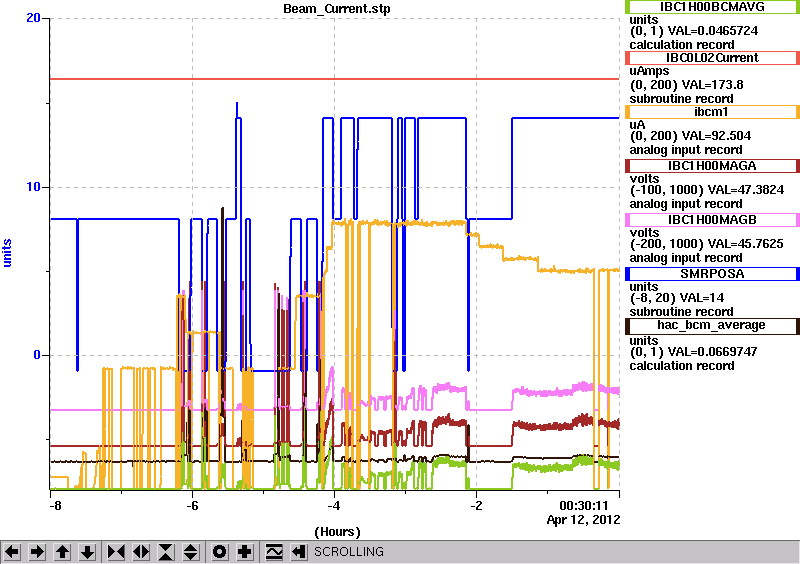Click the SCROLLING status text
800x564 pixels.
348,552
